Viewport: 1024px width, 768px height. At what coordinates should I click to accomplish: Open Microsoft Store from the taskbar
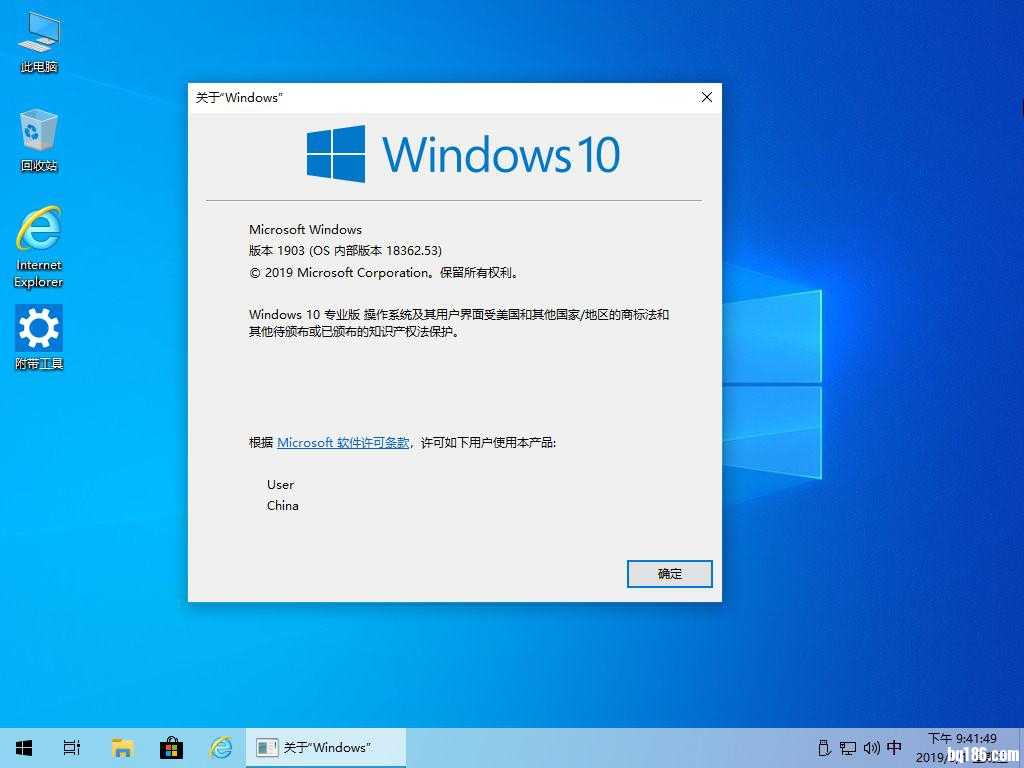tap(171, 747)
